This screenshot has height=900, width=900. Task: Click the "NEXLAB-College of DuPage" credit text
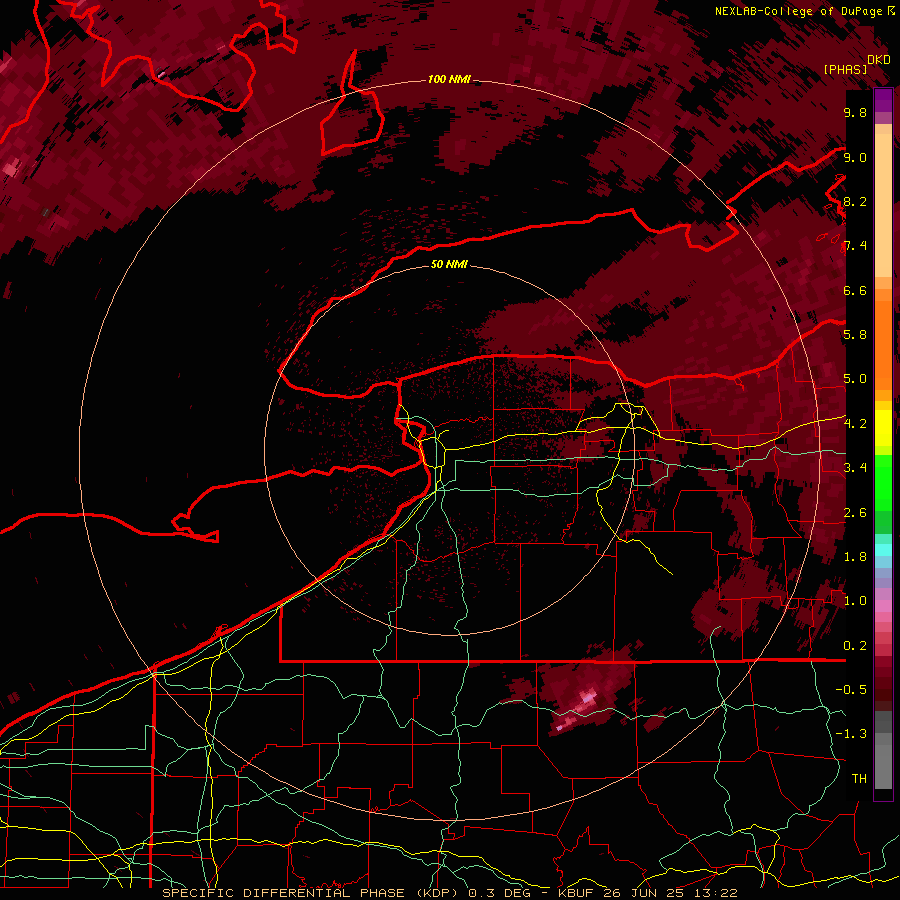(798, 11)
